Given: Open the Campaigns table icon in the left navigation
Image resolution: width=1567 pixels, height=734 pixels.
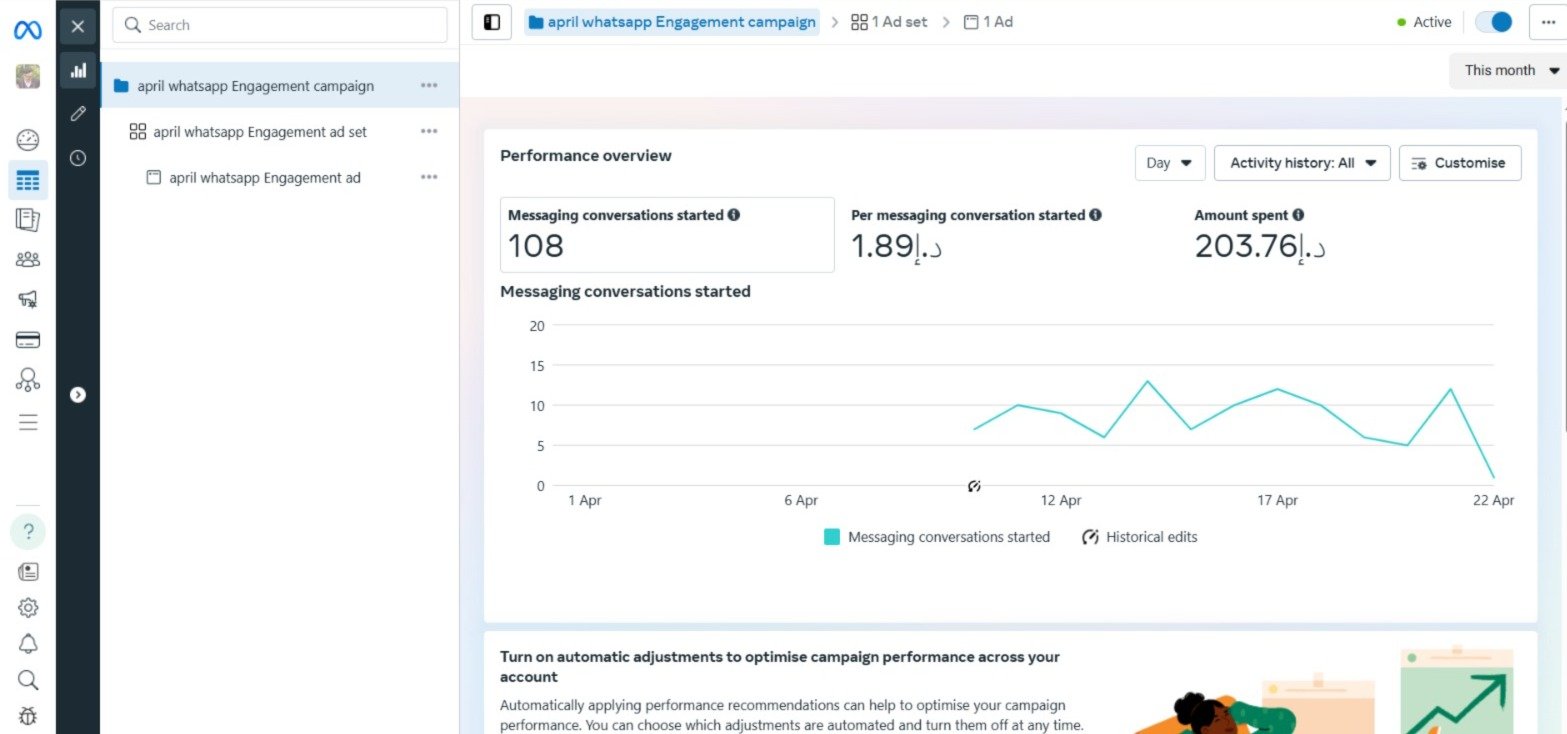Looking at the screenshot, I should (x=28, y=181).
